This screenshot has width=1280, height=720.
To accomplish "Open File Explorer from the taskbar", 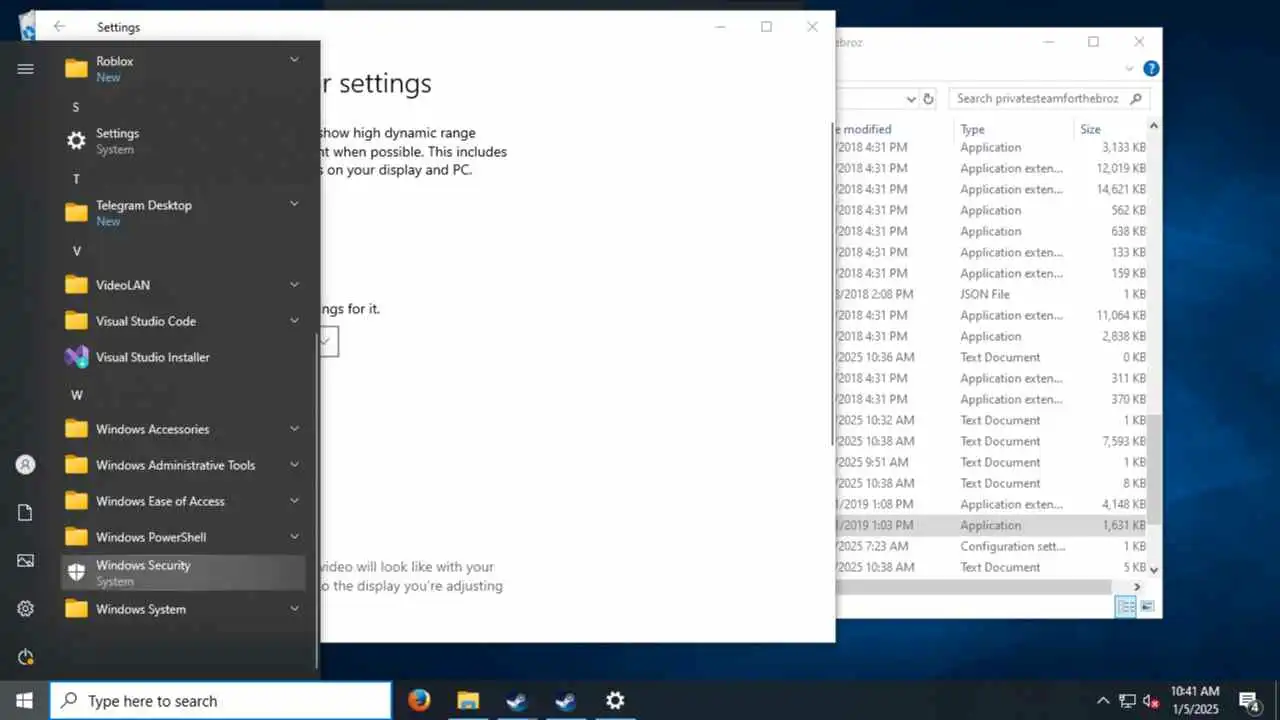I will click(468, 700).
